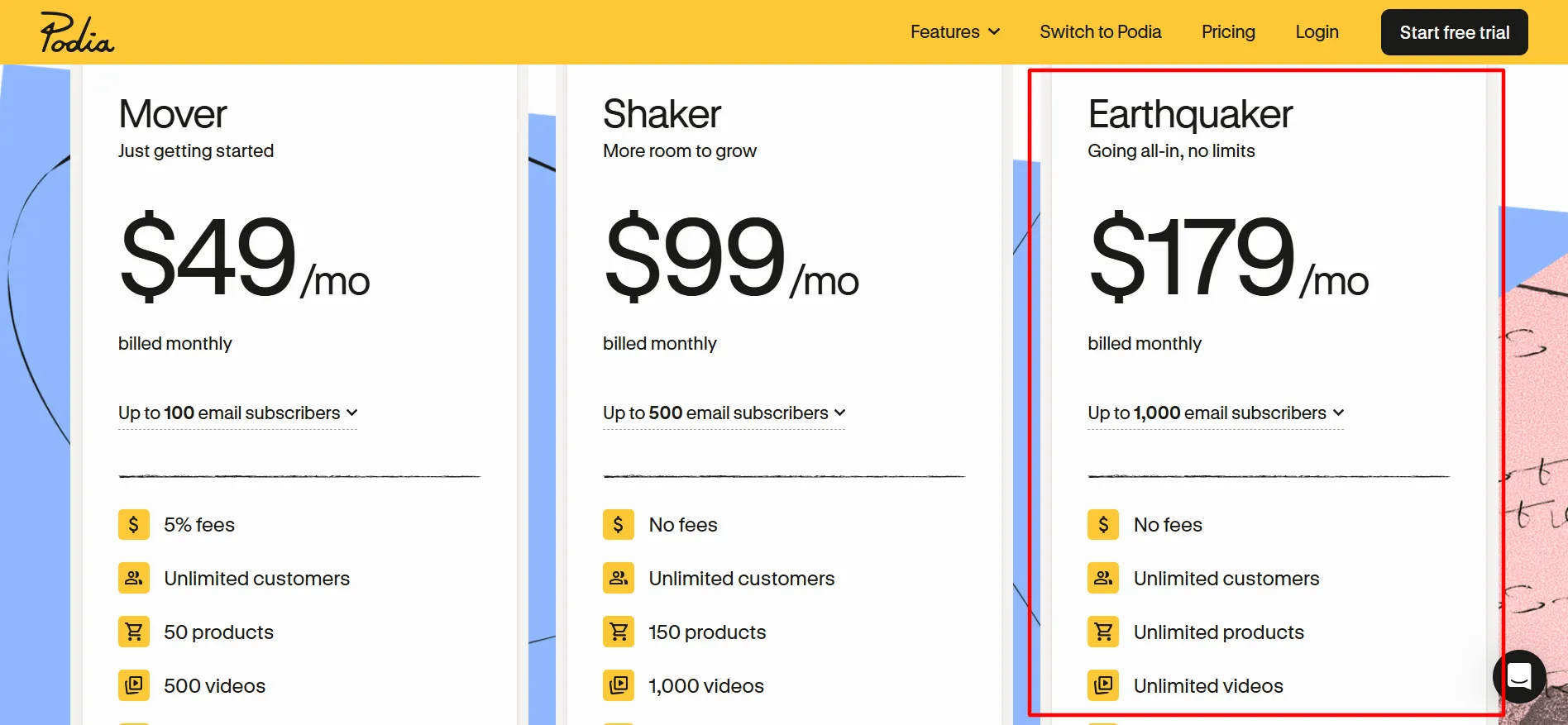Click the cart products icon in Earthquaker plan
1568x725 pixels.
tap(1103, 632)
